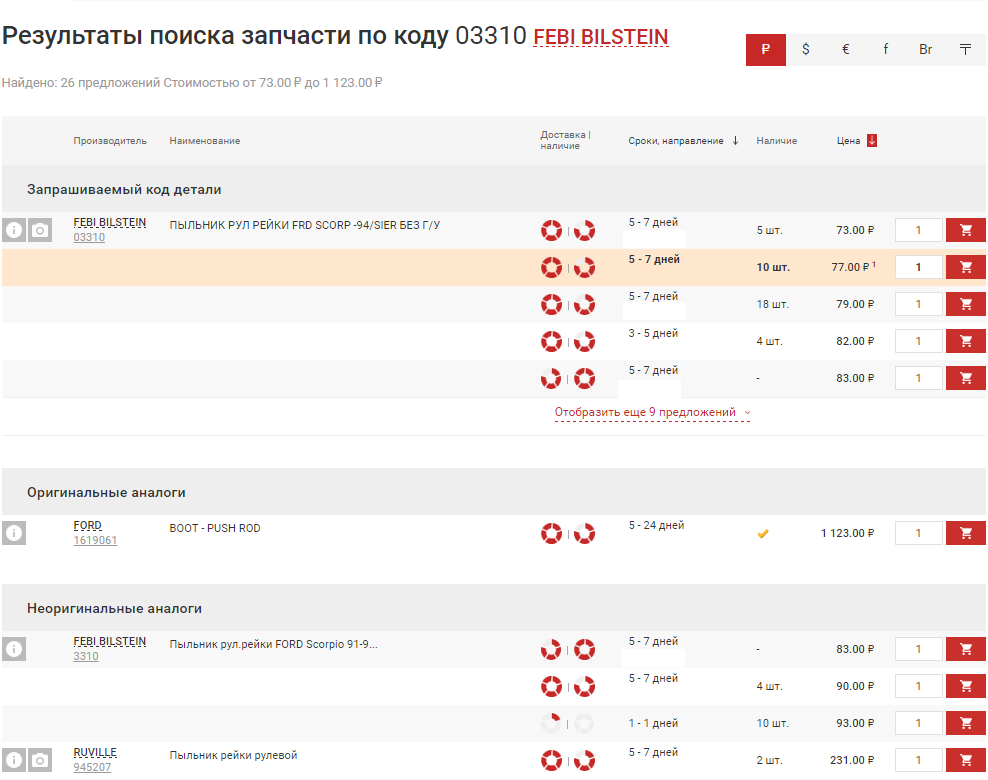Add the 77.00 ₽ offer to cart
The width and height of the screenshot is (988, 780).
(x=965, y=267)
